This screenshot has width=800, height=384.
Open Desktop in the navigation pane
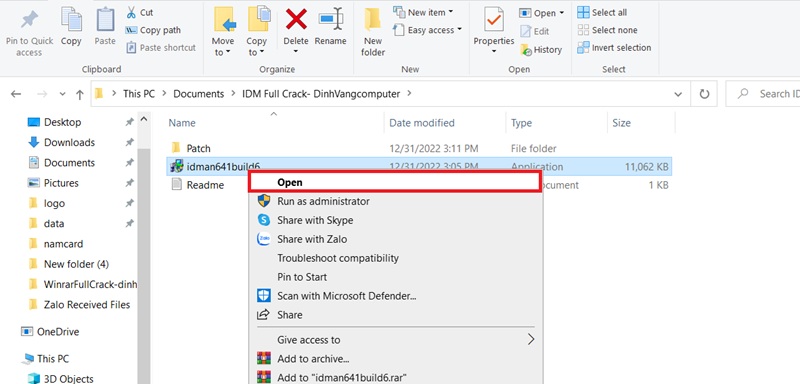tap(62, 122)
